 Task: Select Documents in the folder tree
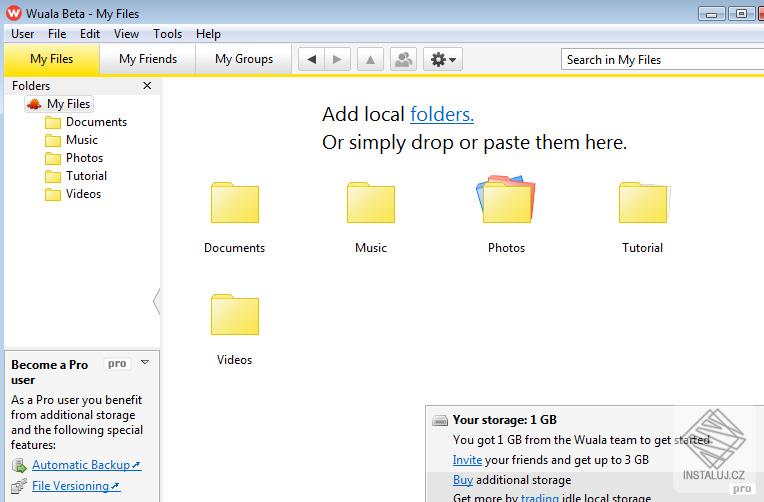pyautogui.click(x=86, y=122)
